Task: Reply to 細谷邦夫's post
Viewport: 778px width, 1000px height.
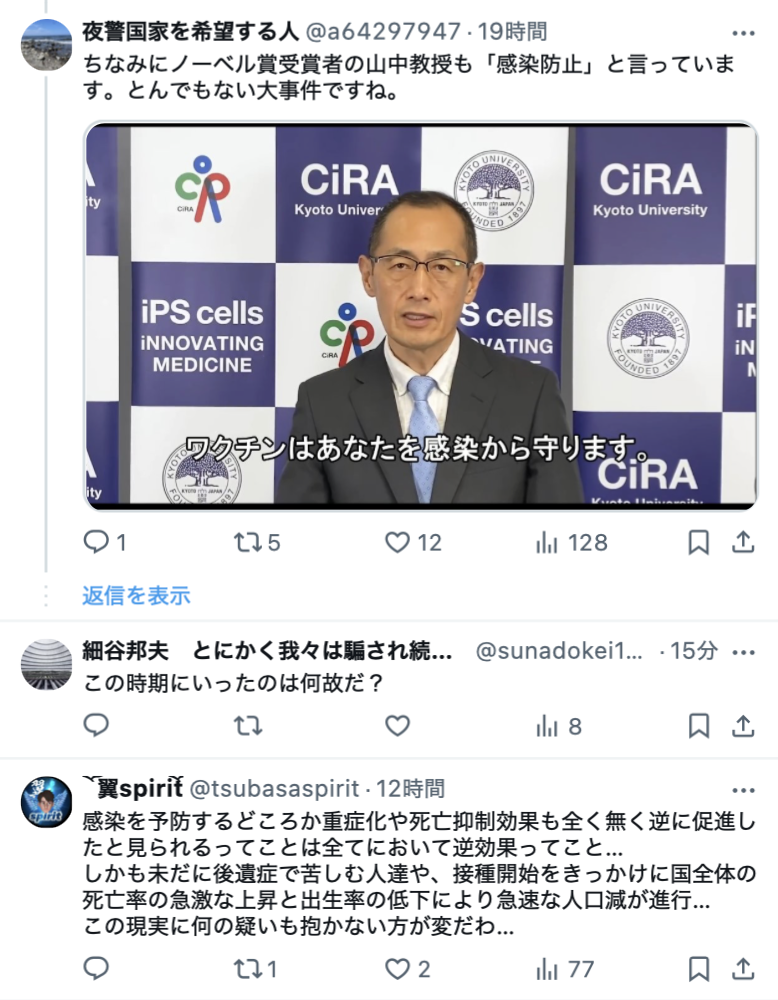Action: pos(96,726)
